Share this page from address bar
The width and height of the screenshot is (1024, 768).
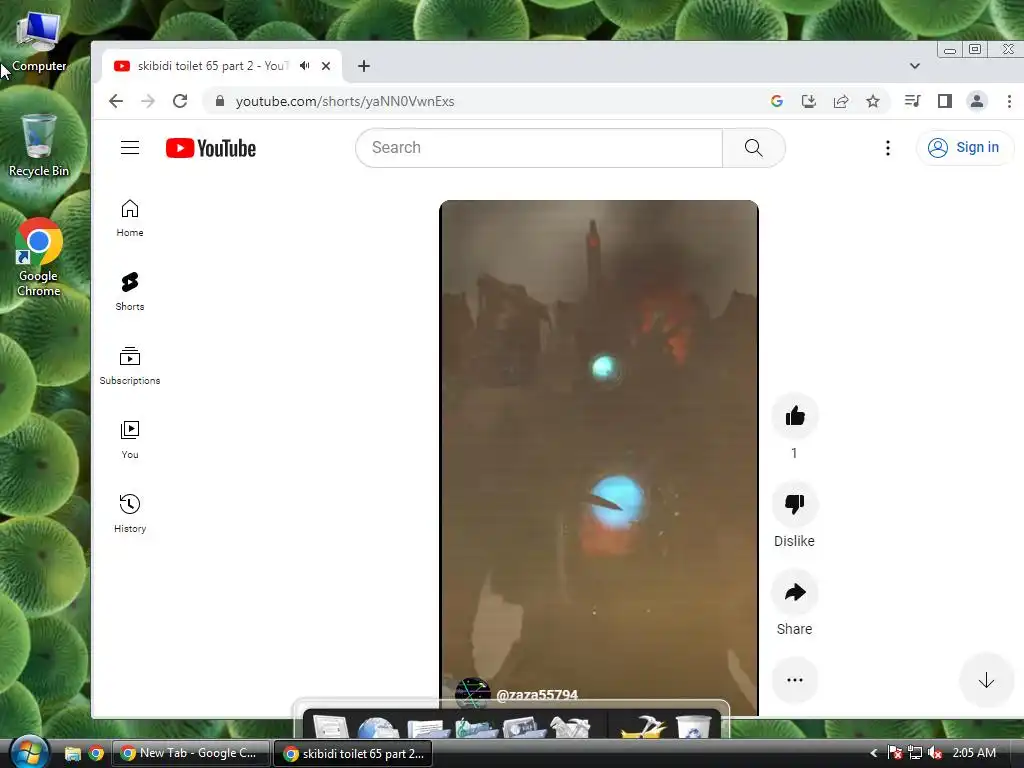pos(840,101)
